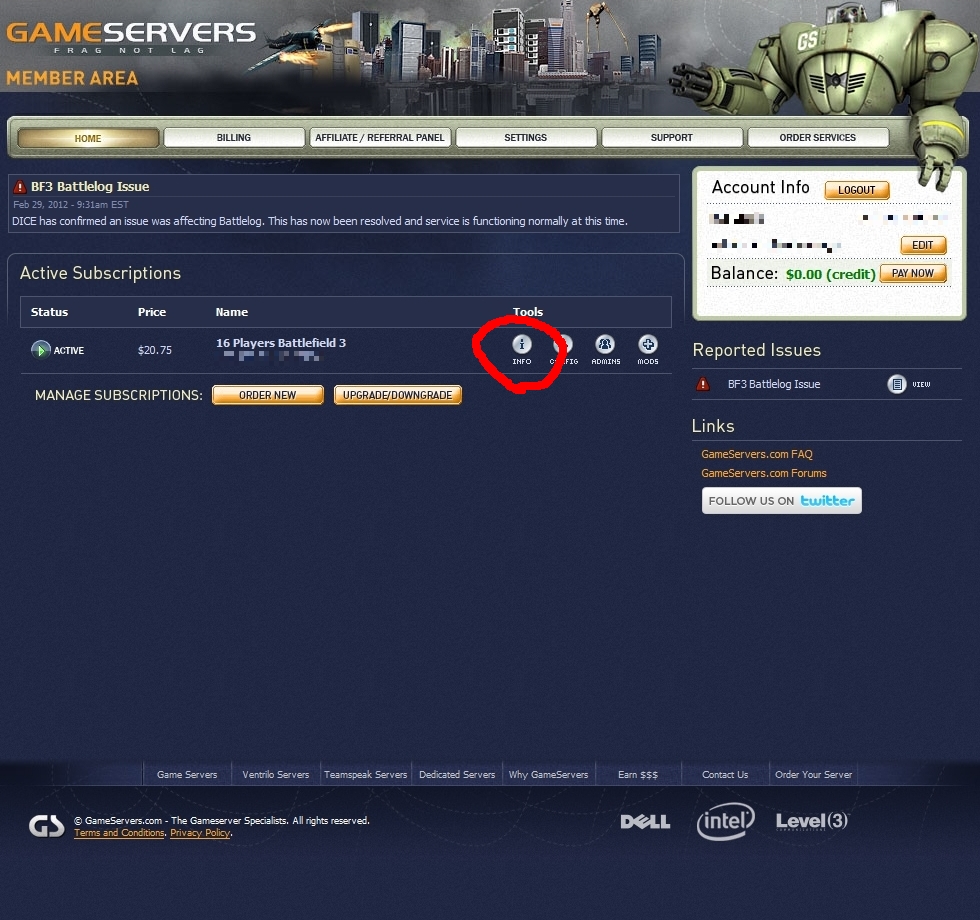Click Game Servers in the footer menu
The width and height of the screenshot is (980, 920).
pyautogui.click(x=187, y=774)
